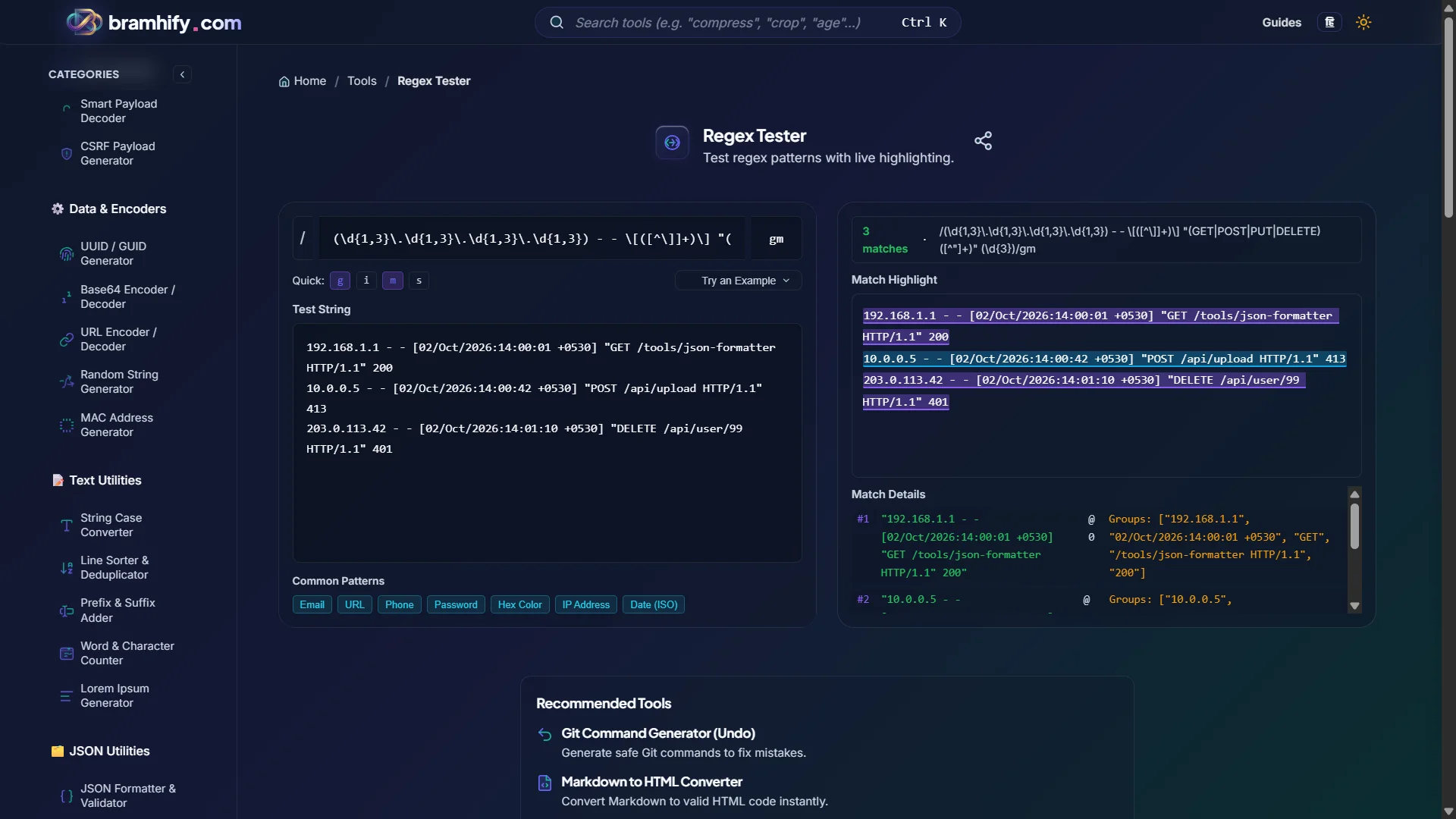
Task: Click the URL Encoder / Decoder link icon
Action: (67, 340)
